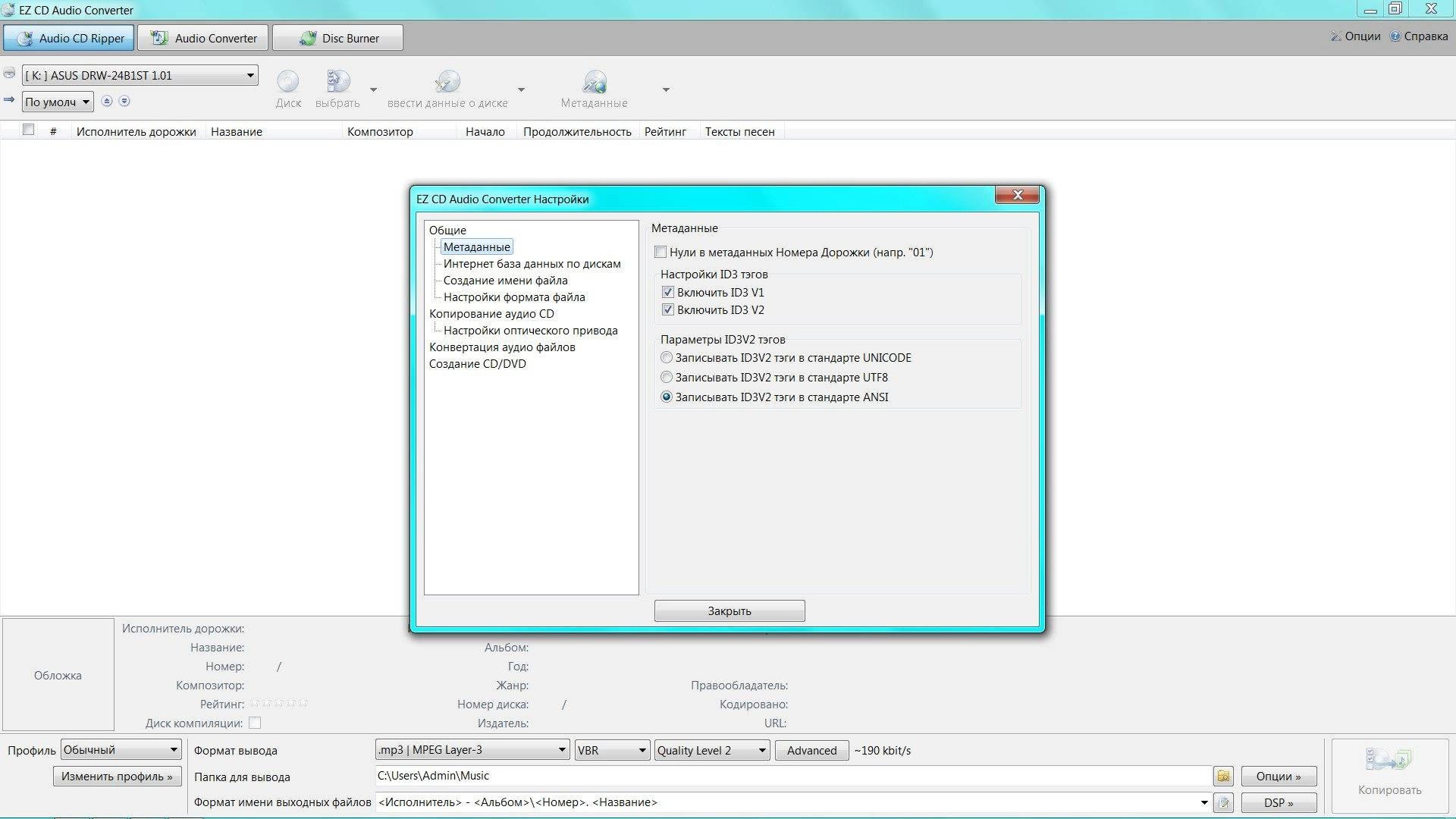Click the 'Метаданные' toolbar icon
Screen dimensions: 1456x819
click(595, 81)
